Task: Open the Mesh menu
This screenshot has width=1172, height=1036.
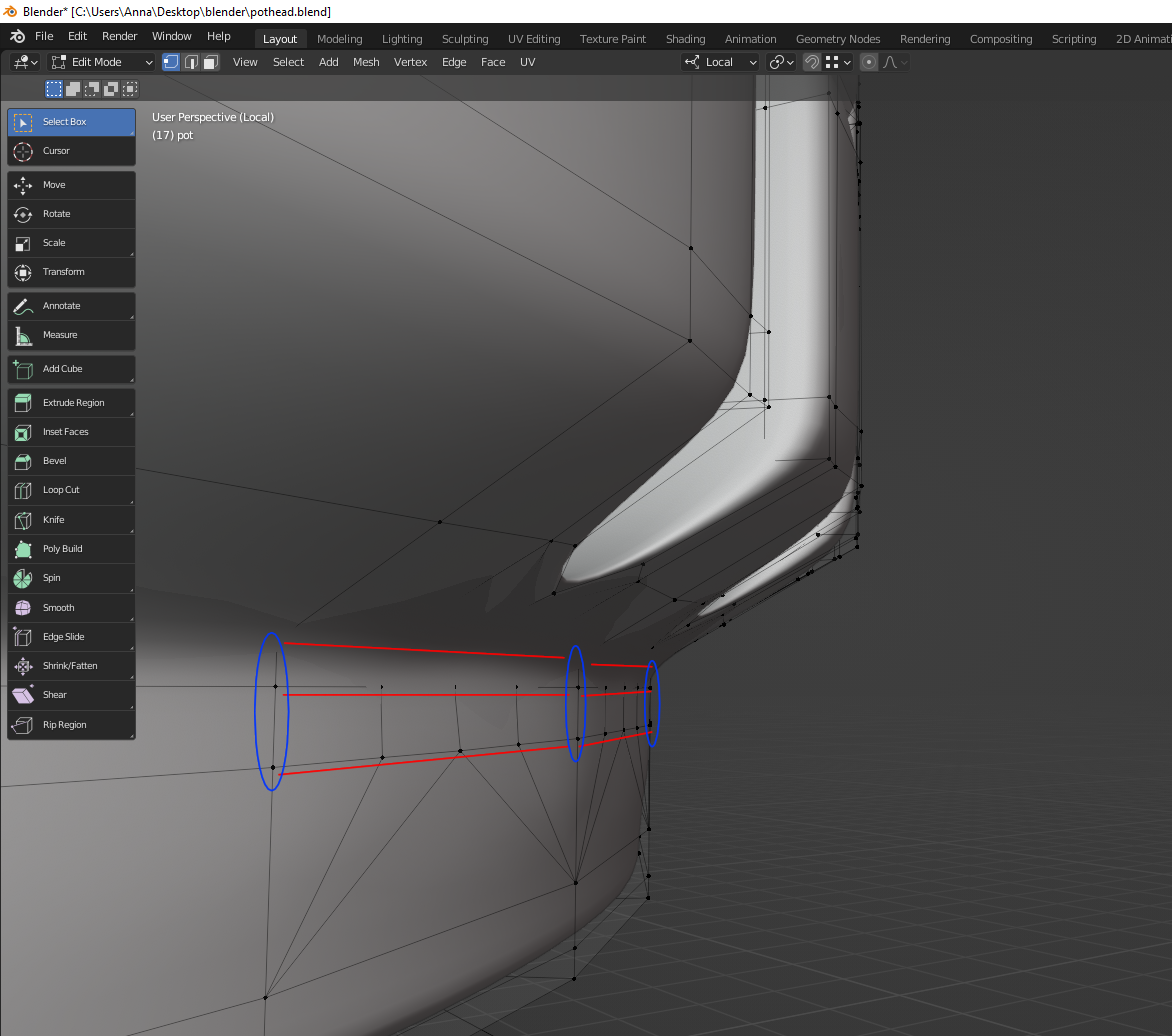Action: (x=366, y=62)
